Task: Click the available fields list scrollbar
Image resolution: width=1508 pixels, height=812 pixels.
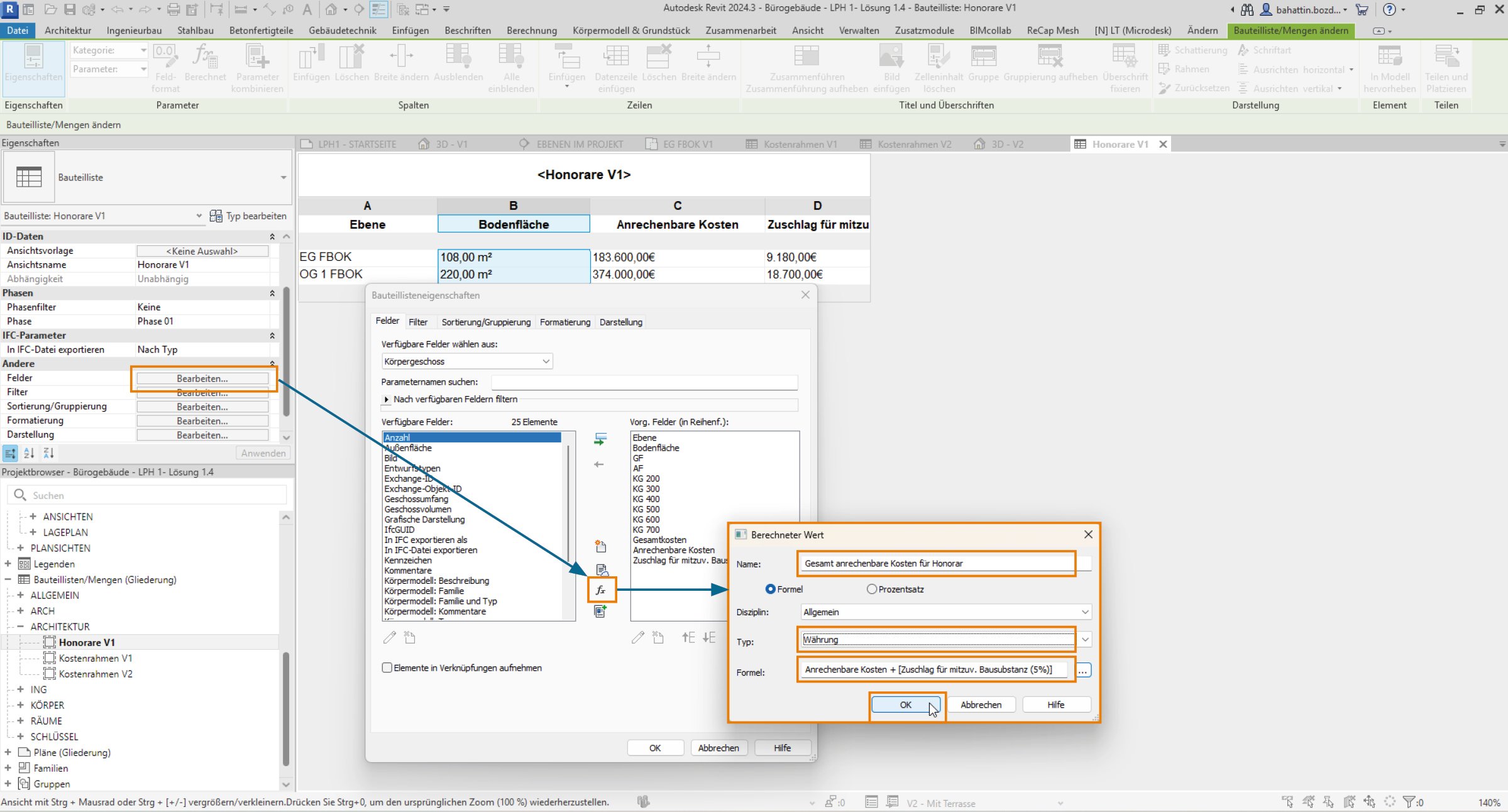Action: pyautogui.click(x=568, y=503)
